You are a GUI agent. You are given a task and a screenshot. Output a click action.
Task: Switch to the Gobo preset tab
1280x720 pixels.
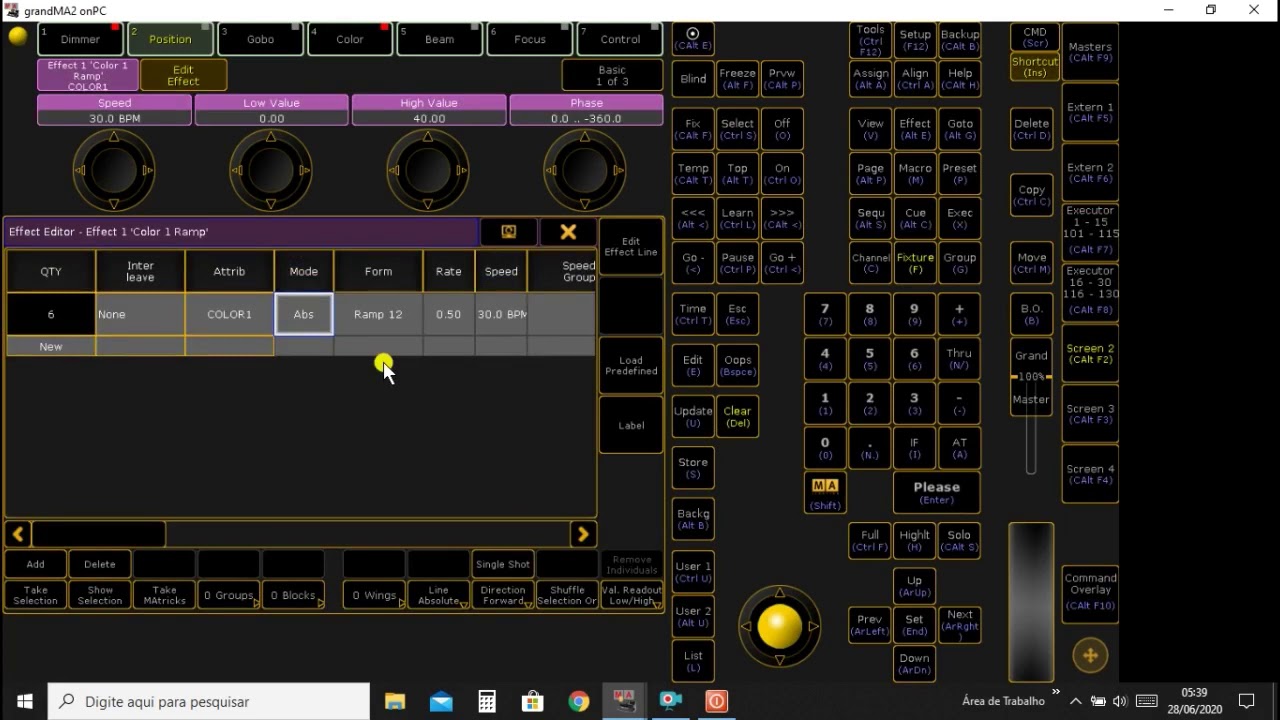(260, 39)
